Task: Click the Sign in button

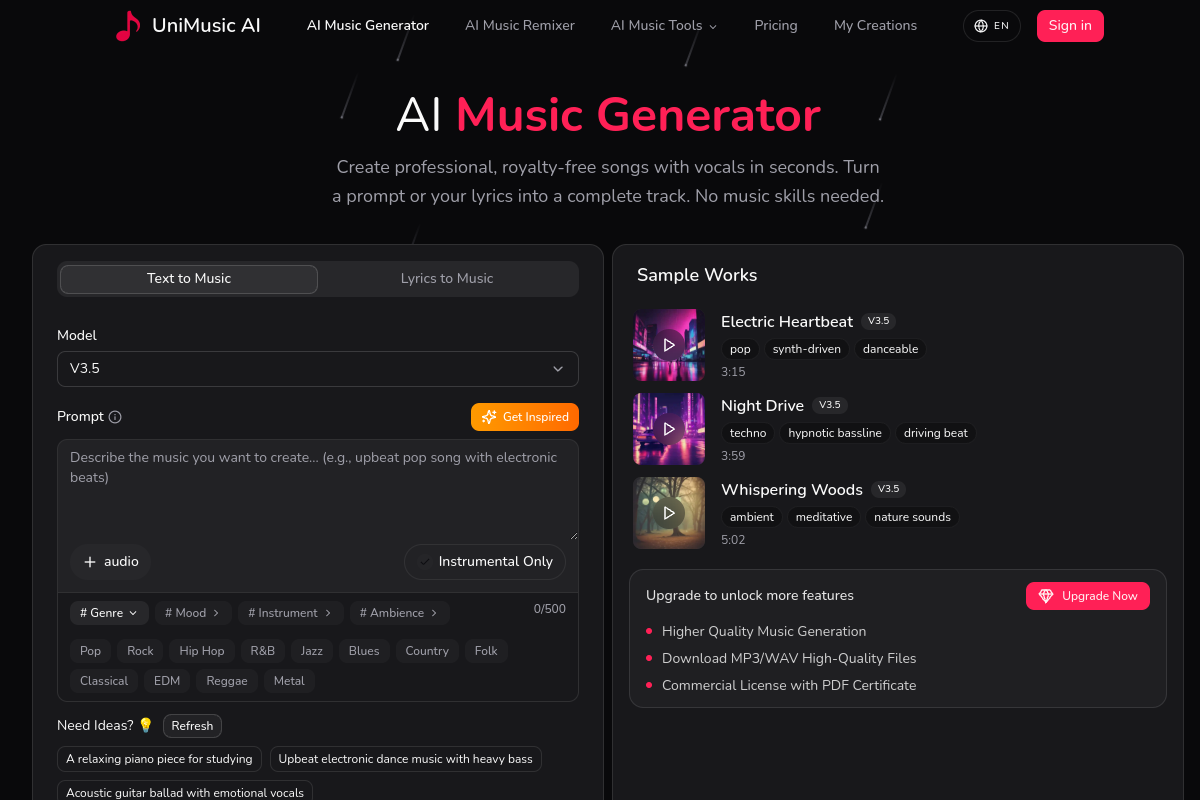Action: coord(1070,26)
